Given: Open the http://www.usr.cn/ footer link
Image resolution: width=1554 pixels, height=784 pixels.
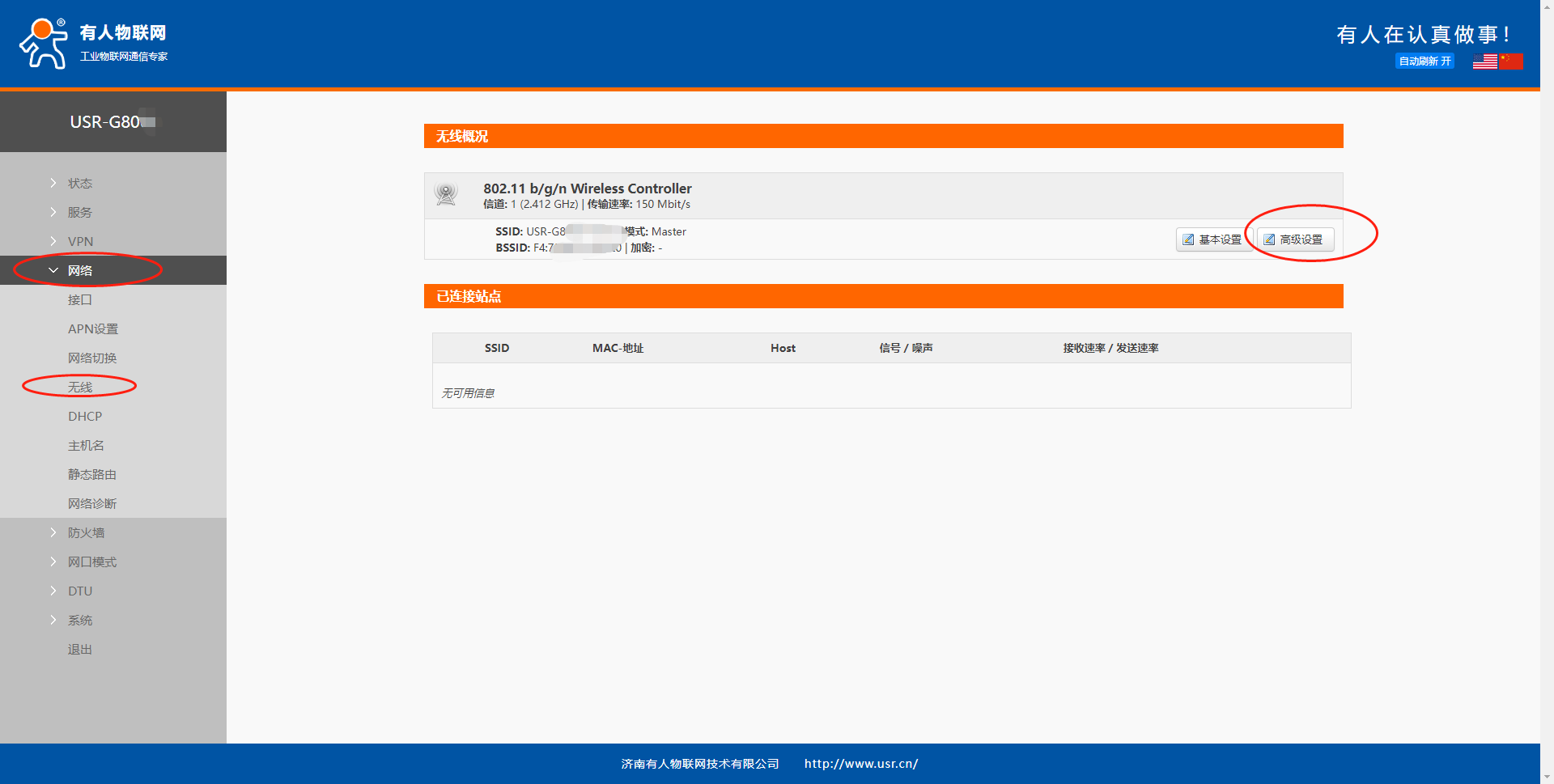Looking at the screenshot, I should coord(860,764).
